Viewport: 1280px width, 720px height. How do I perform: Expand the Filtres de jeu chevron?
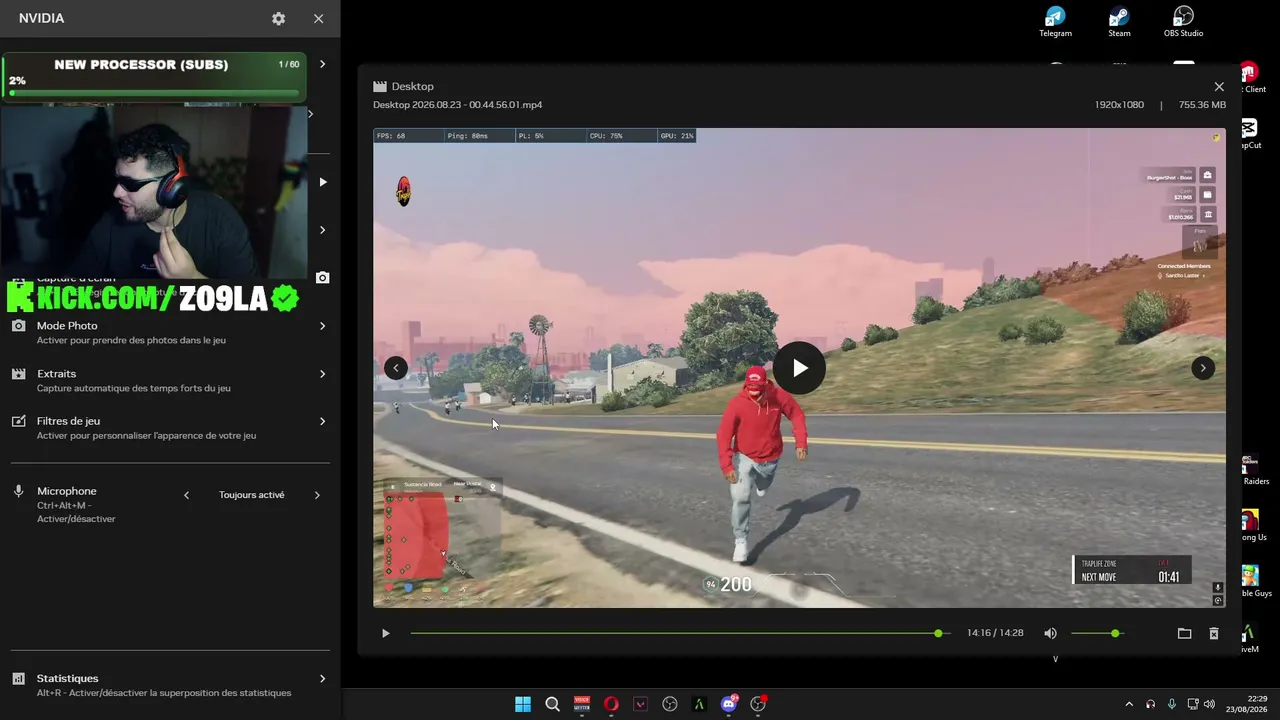pos(322,422)
